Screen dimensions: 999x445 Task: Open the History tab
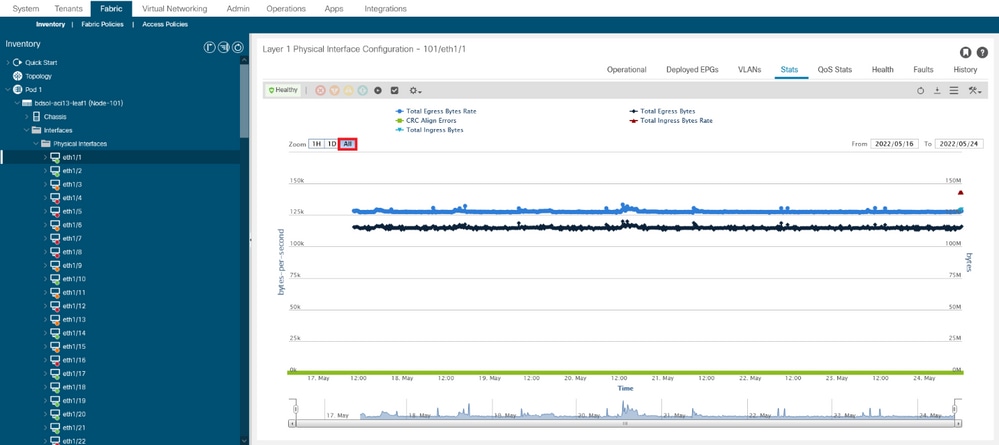[x=965, y=69]
